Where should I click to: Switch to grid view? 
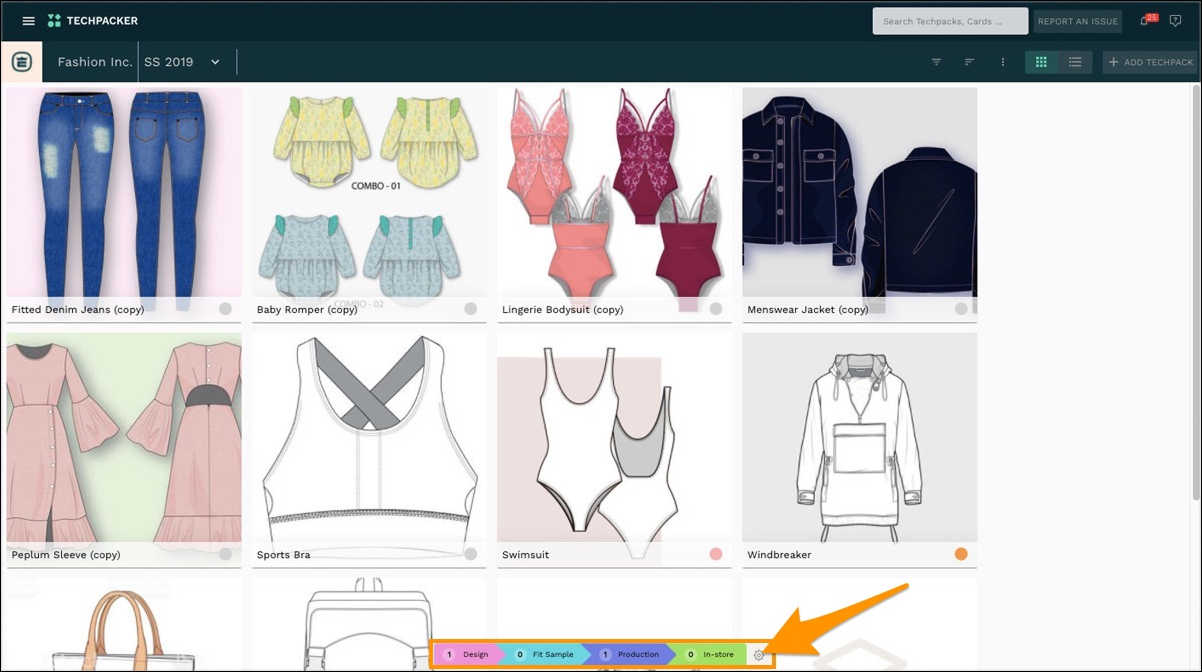point(1041,62)
